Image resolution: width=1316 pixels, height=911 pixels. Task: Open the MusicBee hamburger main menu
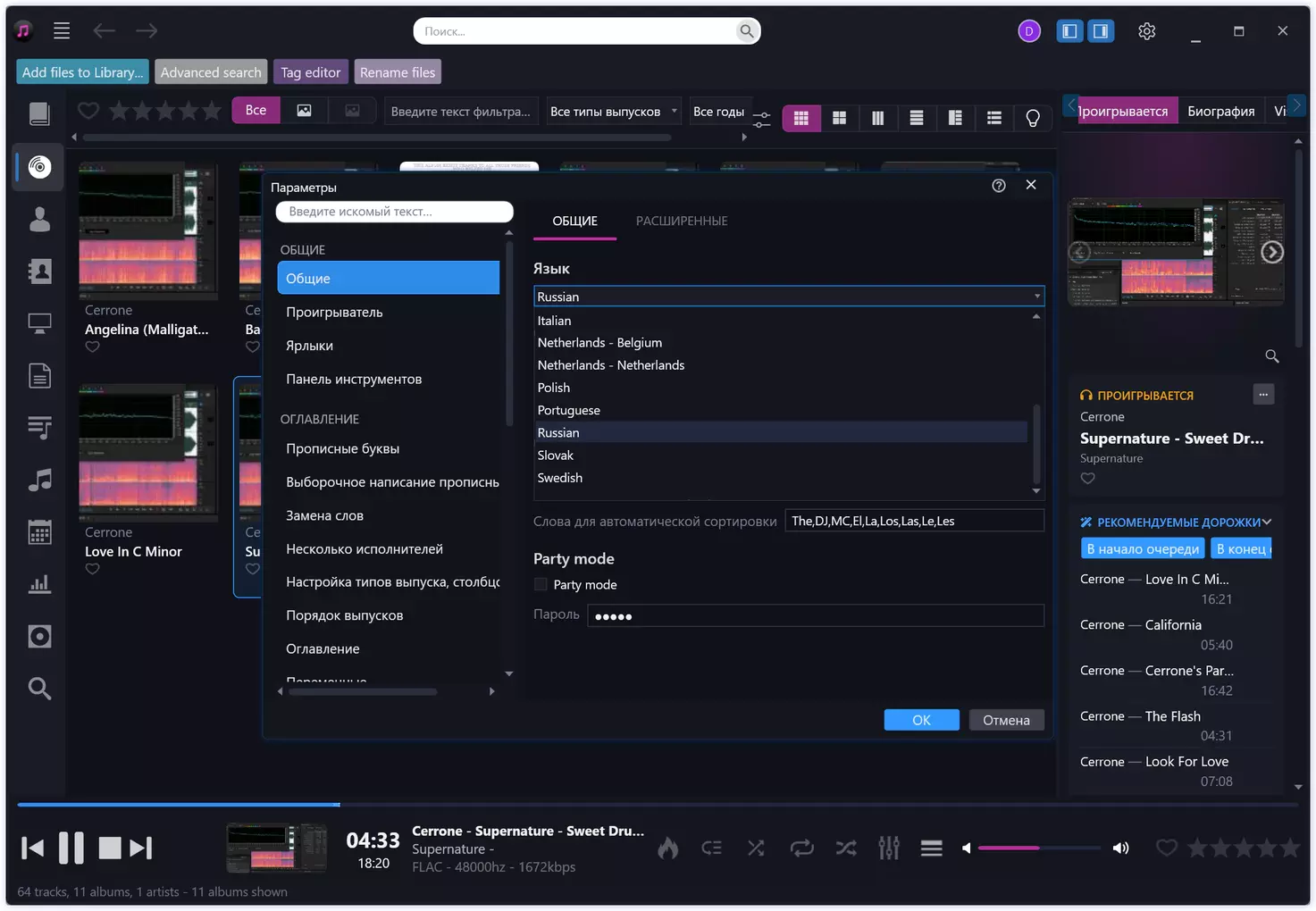(62, 31)
